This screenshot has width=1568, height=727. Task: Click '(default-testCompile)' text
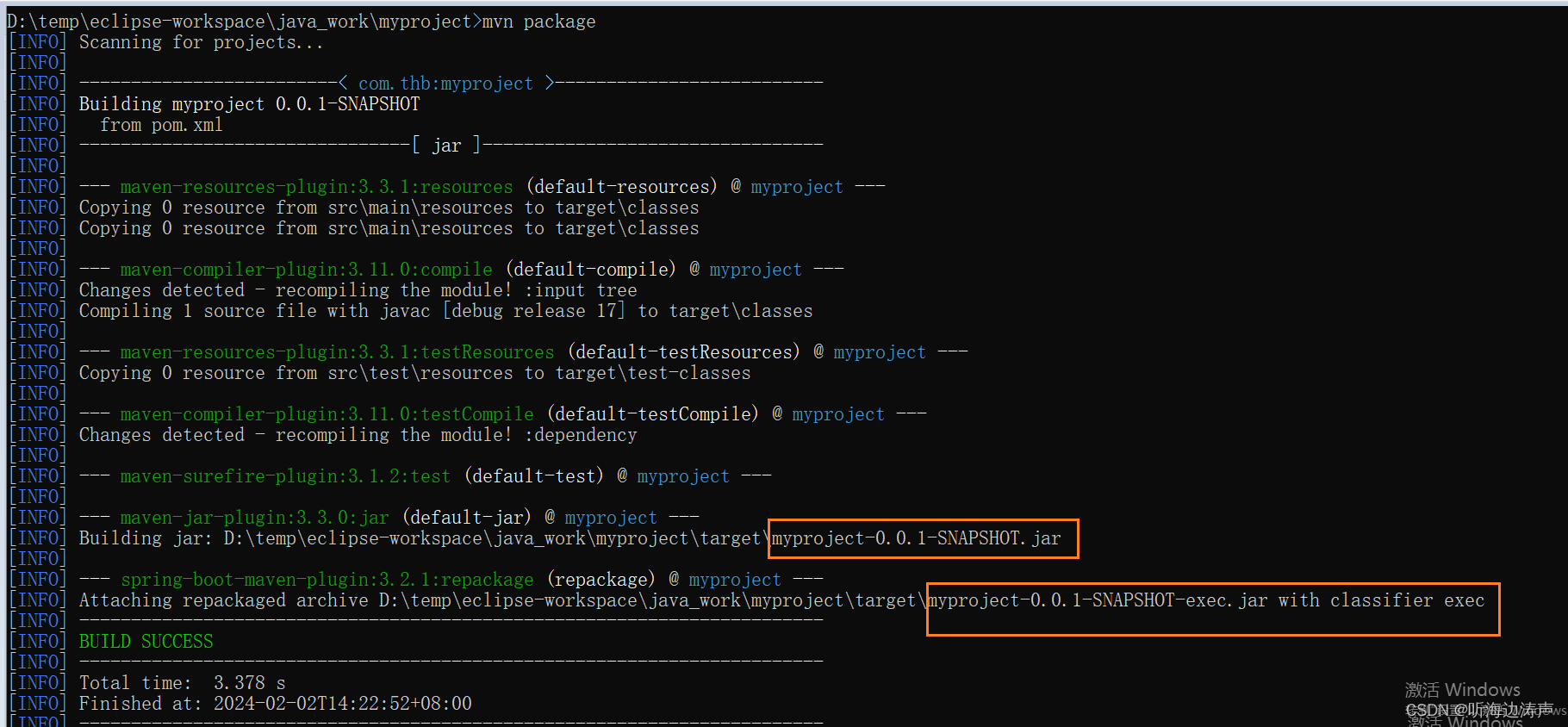[x=653, y=414]
